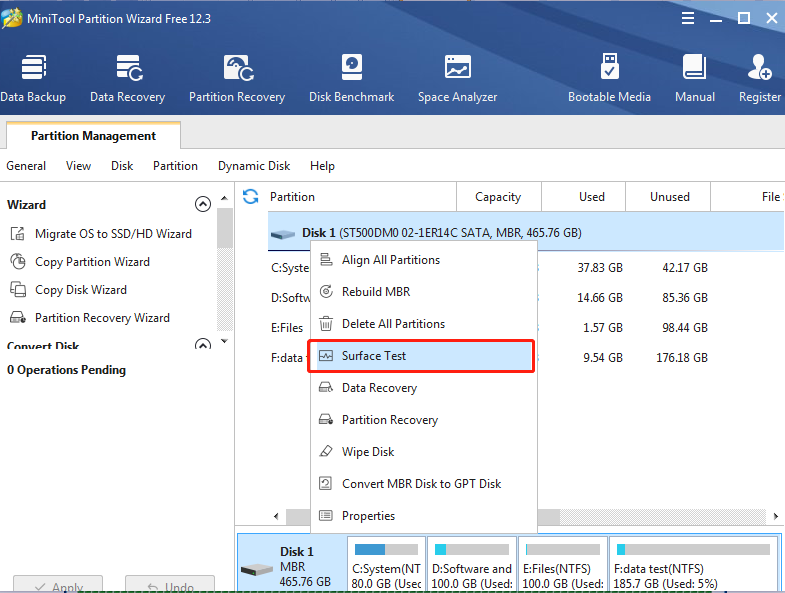Collapse the Convert Disk section
The width and height of the screenshot is (785, 593).
tap(203, 345)
